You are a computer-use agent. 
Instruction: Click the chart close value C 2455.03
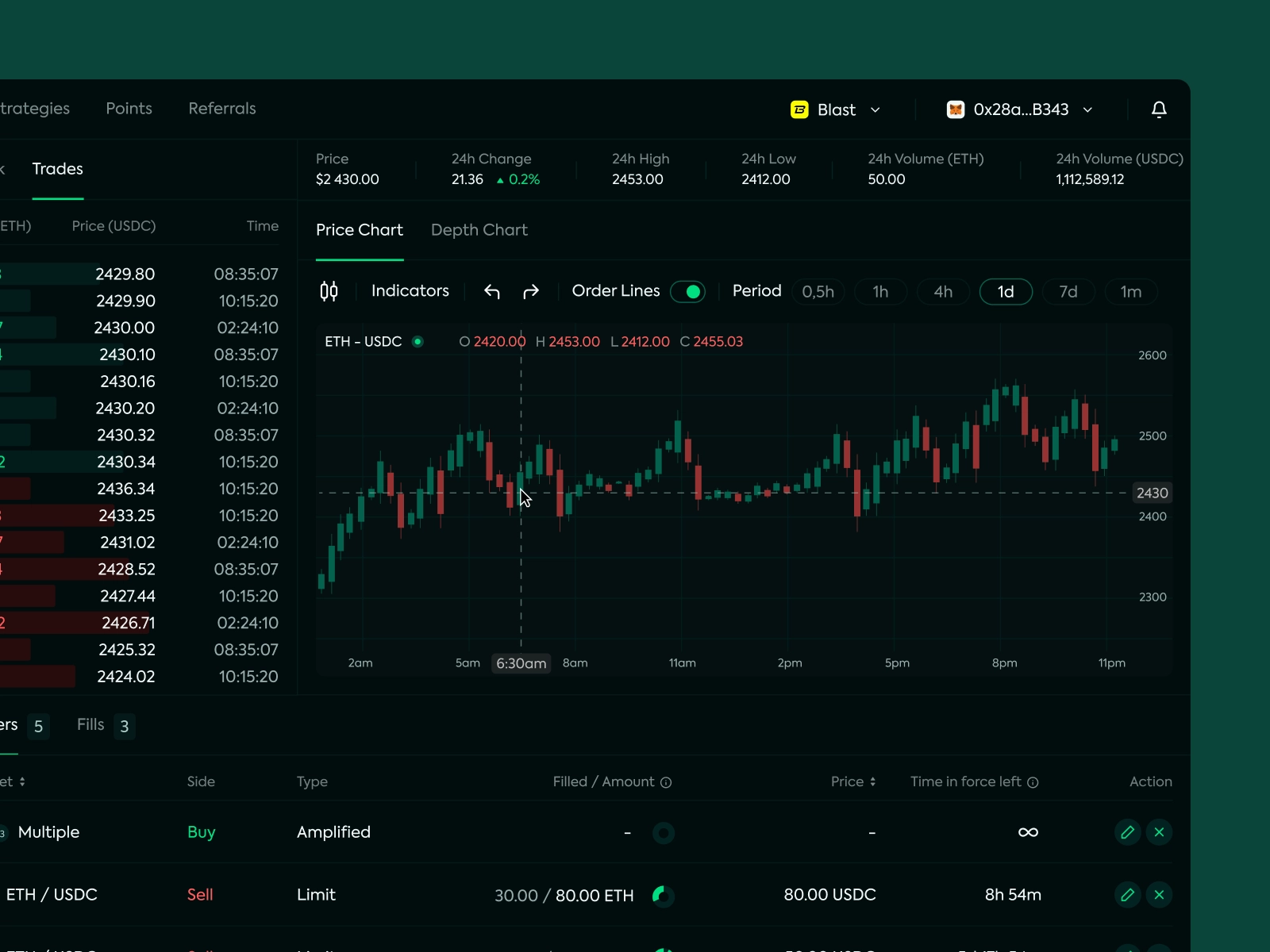pos(712,342)
